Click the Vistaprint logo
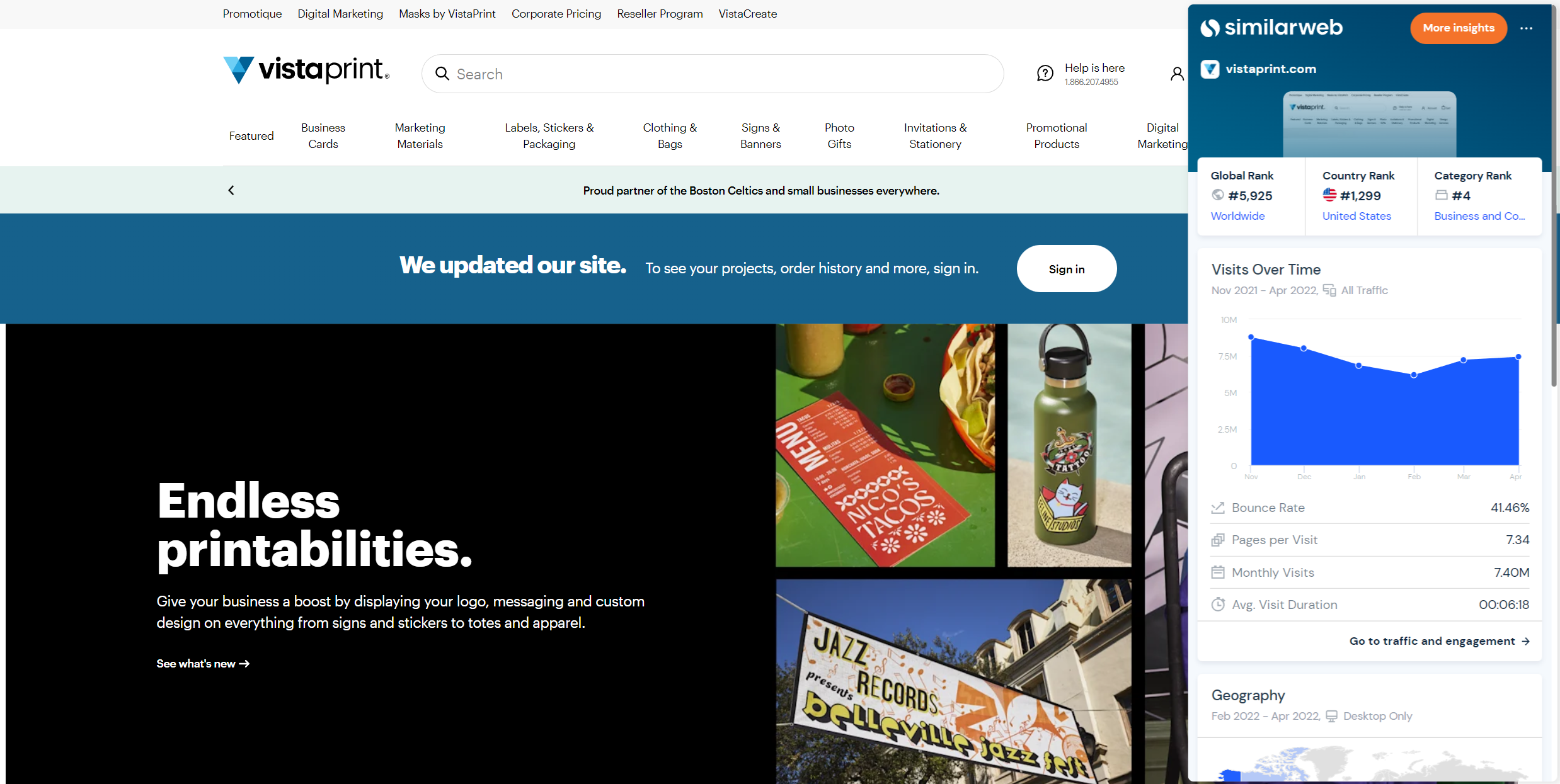This screenshot has height=784, width=1560. (x=306, y=70)
